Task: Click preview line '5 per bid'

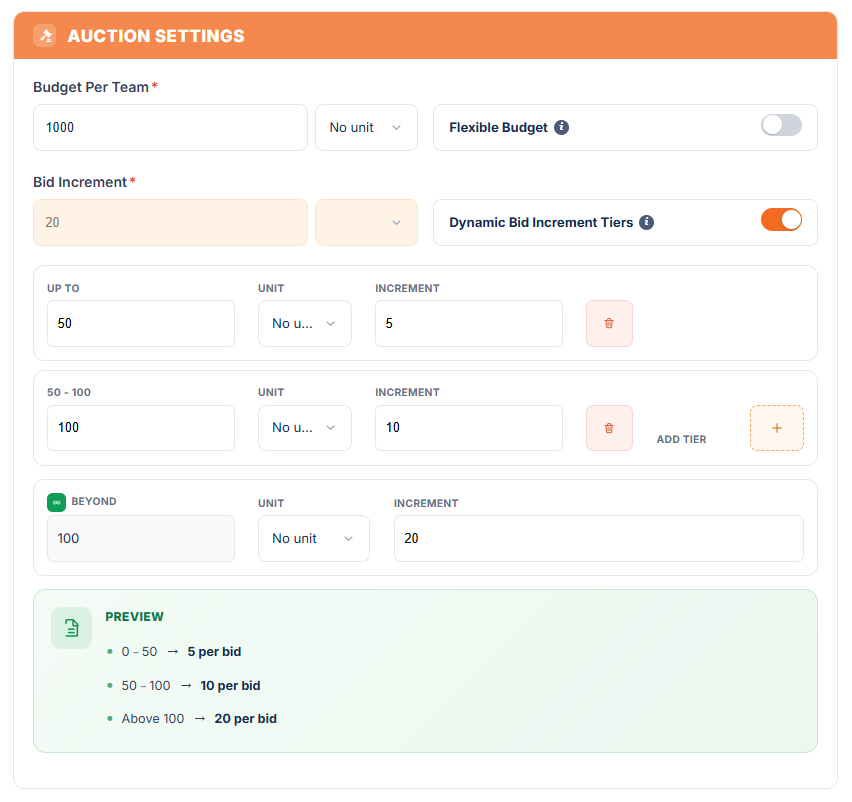Action: [x=214, y=651]
